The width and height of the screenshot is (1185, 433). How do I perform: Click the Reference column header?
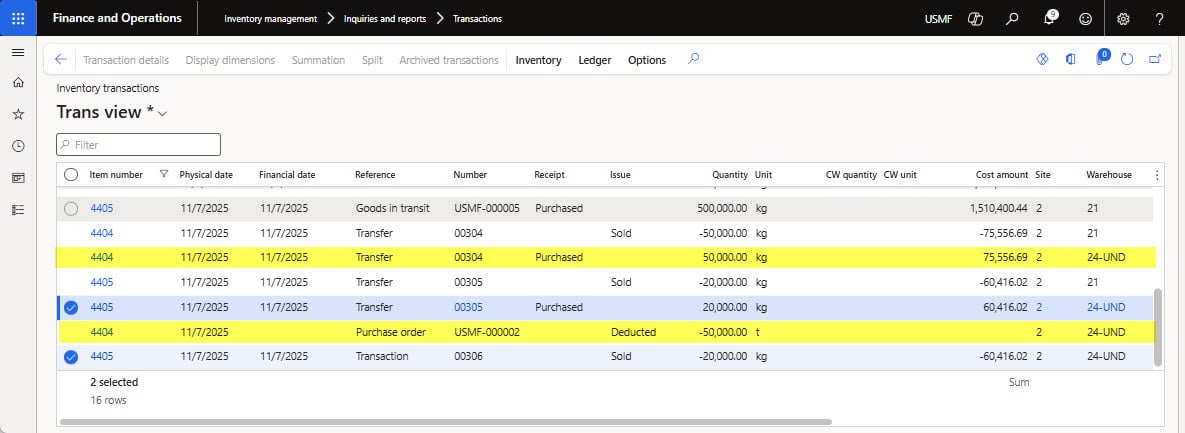[x=375, y=175]
